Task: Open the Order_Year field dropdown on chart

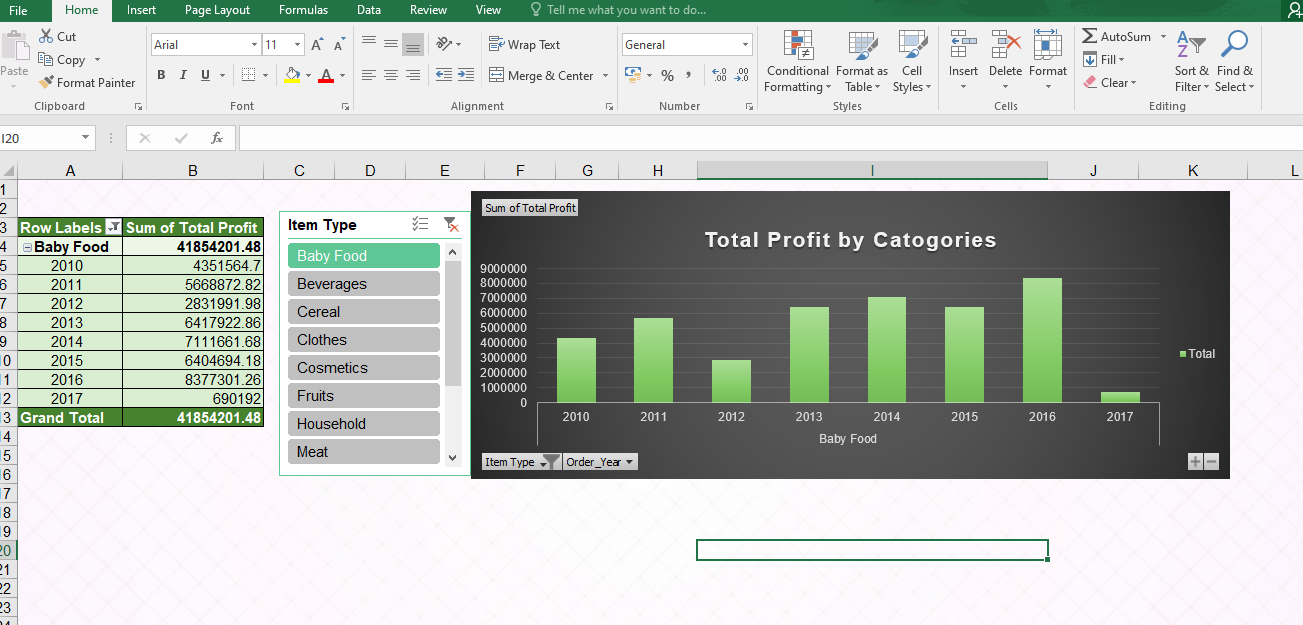Action: [630, 461]
